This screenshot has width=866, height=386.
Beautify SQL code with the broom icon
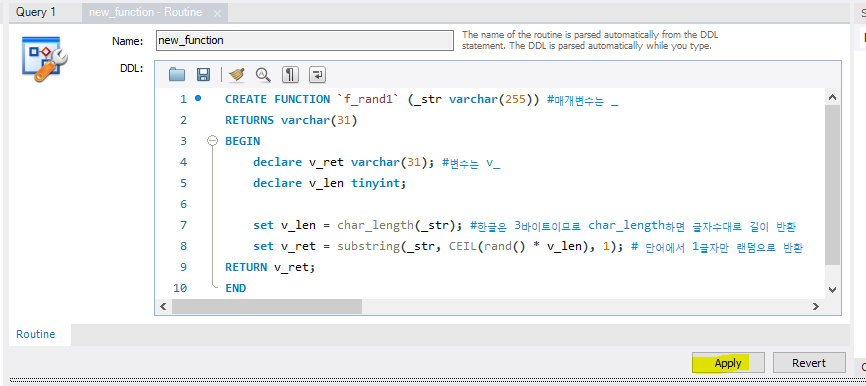pos(237,75)
